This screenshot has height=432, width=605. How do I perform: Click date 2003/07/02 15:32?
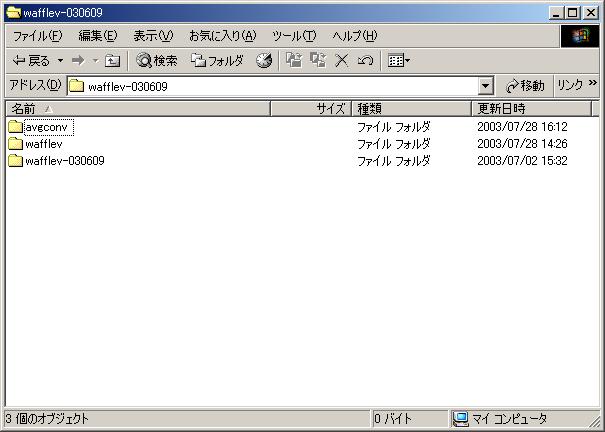[x=522, y=160]
